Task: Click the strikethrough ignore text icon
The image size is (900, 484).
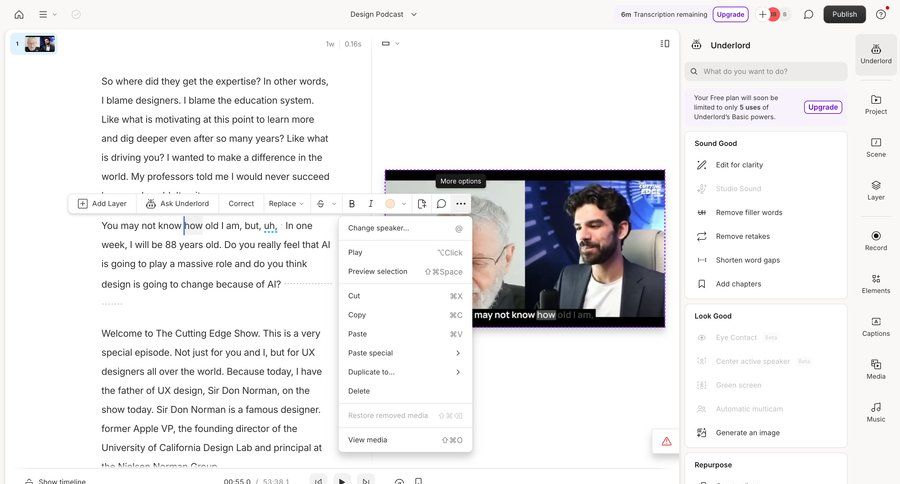Action: coord(320,204)
